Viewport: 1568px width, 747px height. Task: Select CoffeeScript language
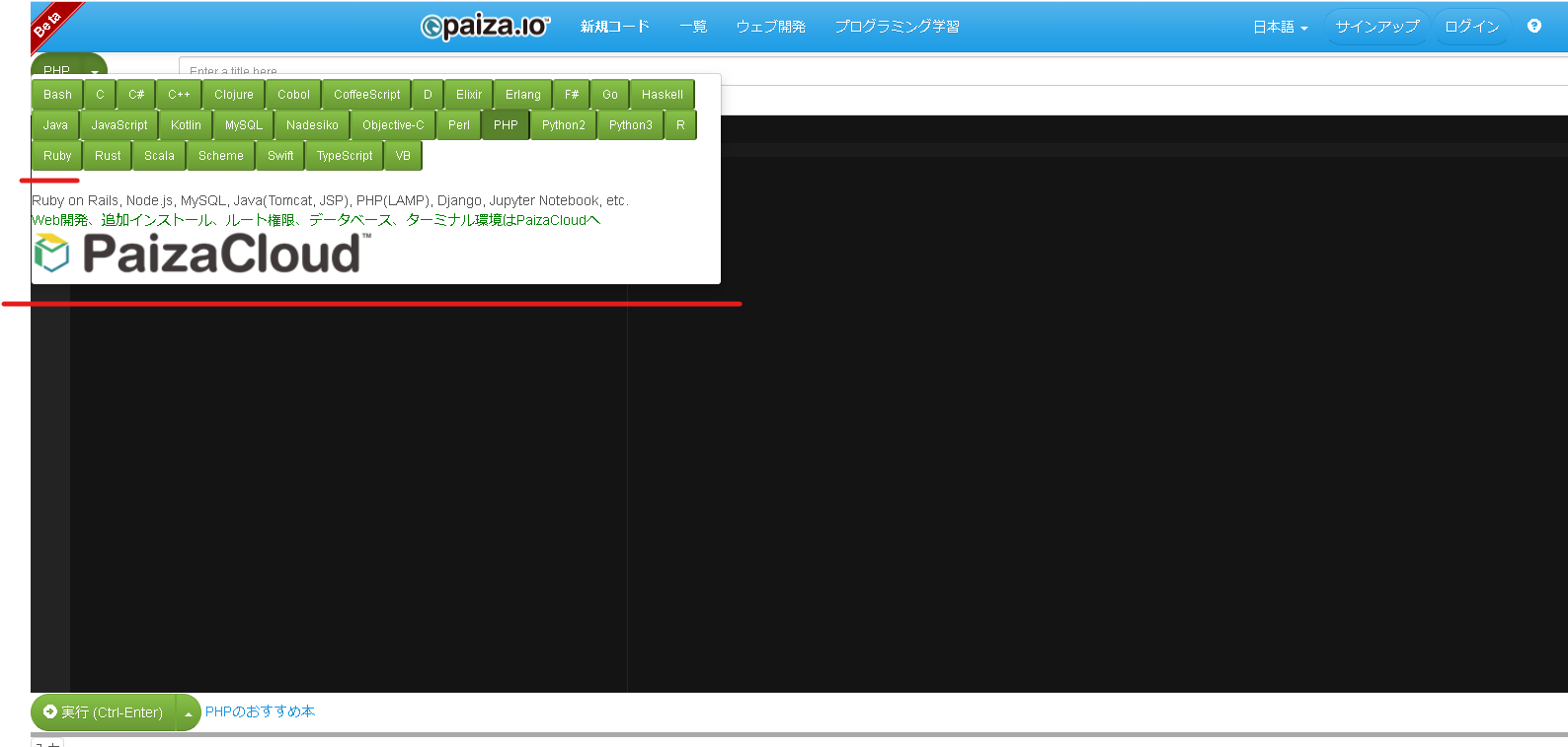[x=366, y=95]
